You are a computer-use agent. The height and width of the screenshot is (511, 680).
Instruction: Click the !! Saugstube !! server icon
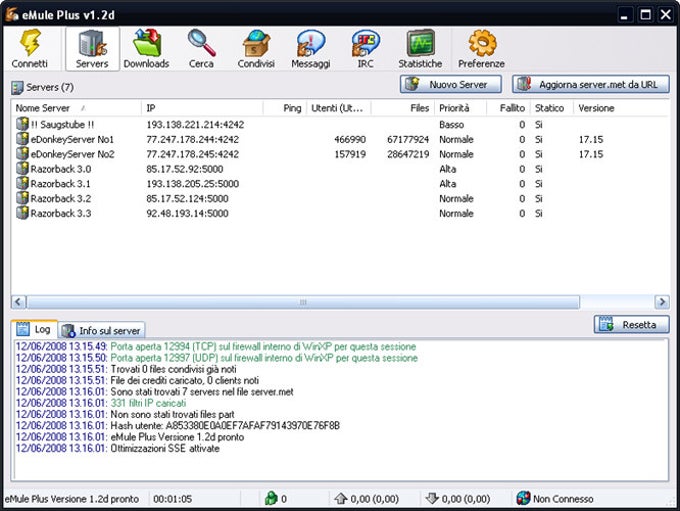tap(22, 124)
